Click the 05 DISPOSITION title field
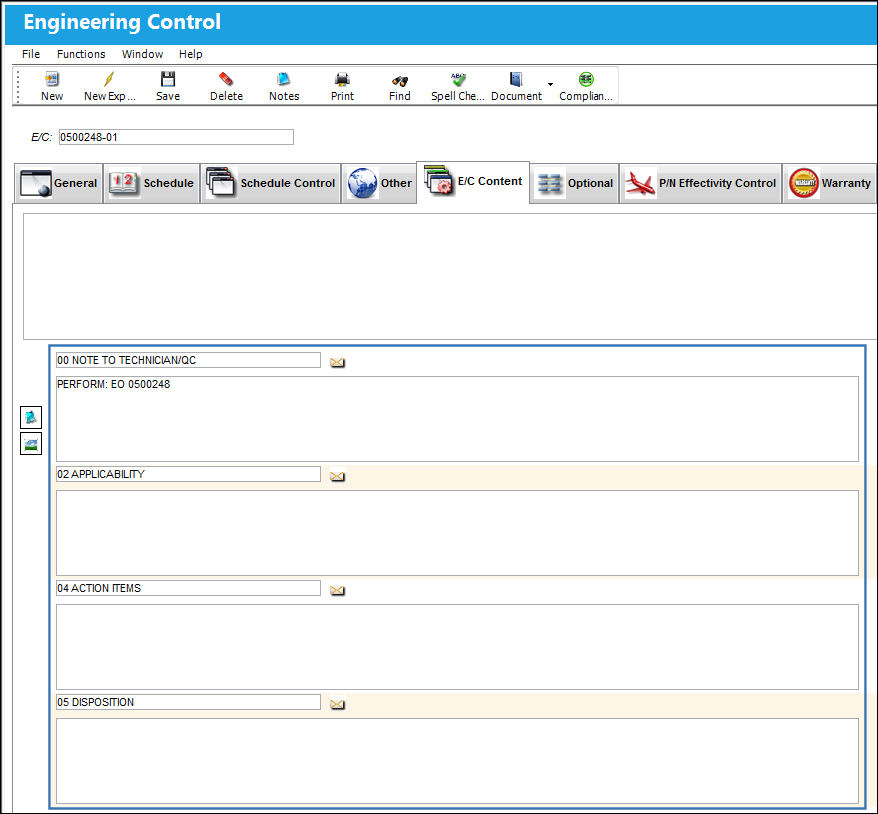Screen dimensions: 878x814 click(x=188, y=702)
